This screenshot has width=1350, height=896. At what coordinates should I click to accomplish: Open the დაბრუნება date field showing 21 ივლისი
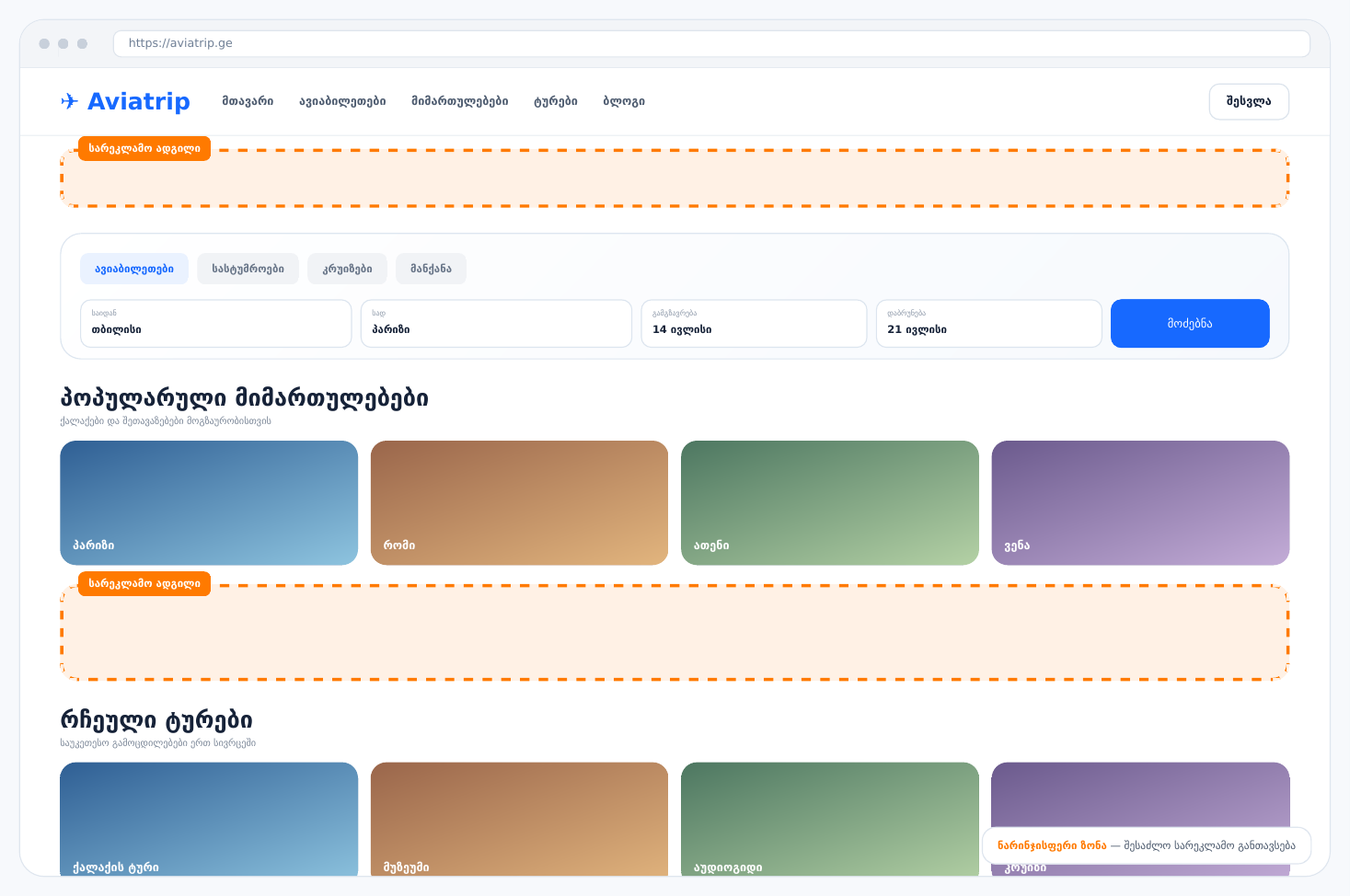pos(988,324)
